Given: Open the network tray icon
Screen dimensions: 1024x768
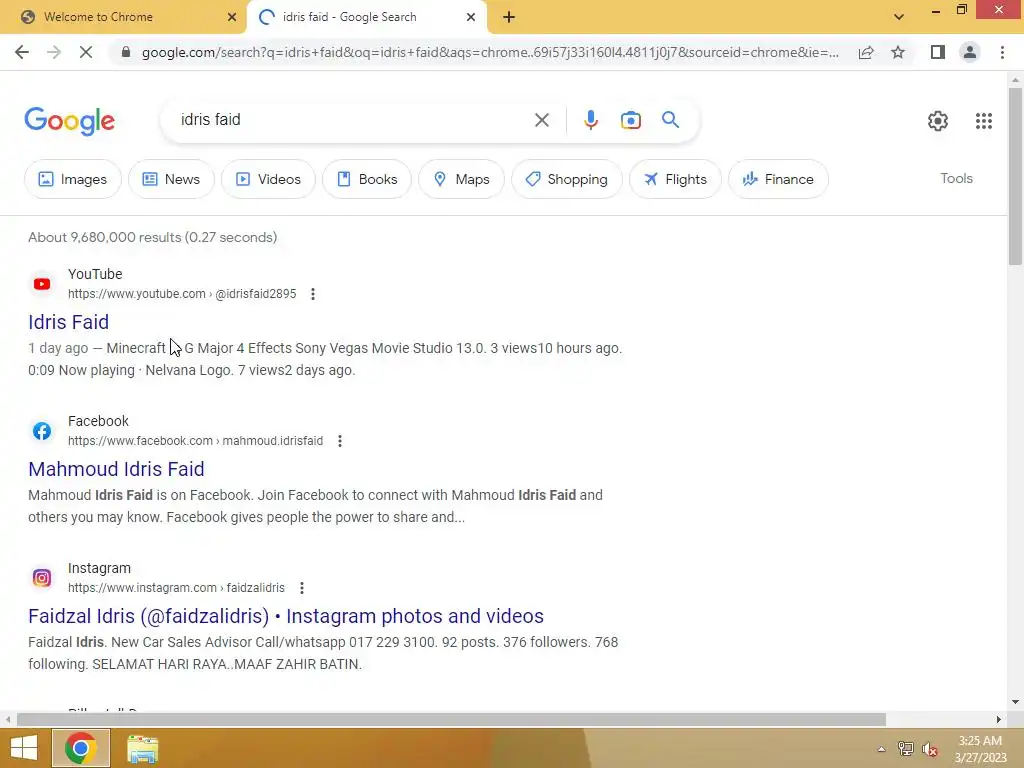Looking at the screenshot, I should pyautogui.click(x=905, y=749).
